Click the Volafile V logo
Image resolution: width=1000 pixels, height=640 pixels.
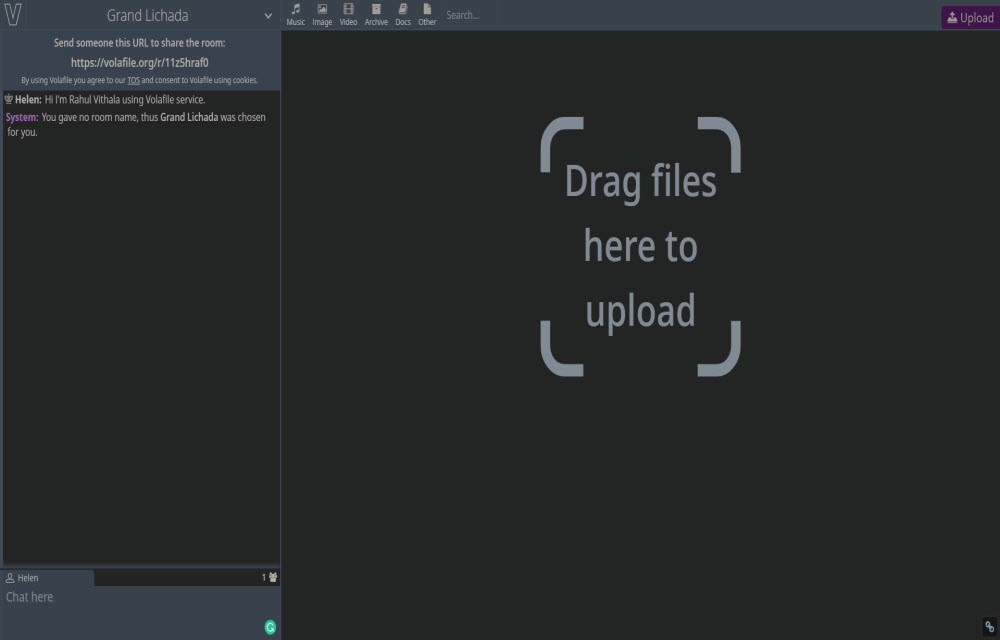[13, 14]
